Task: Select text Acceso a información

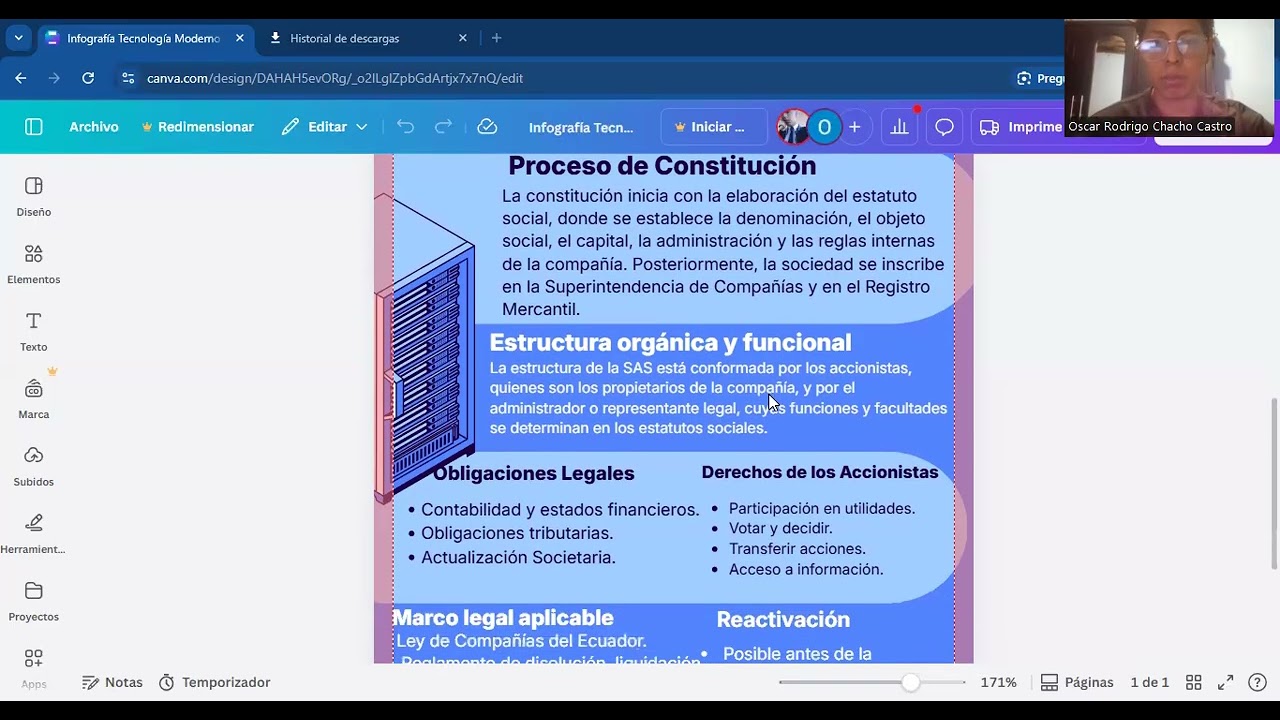Action: pyautogui.click(x=806, y=569)
